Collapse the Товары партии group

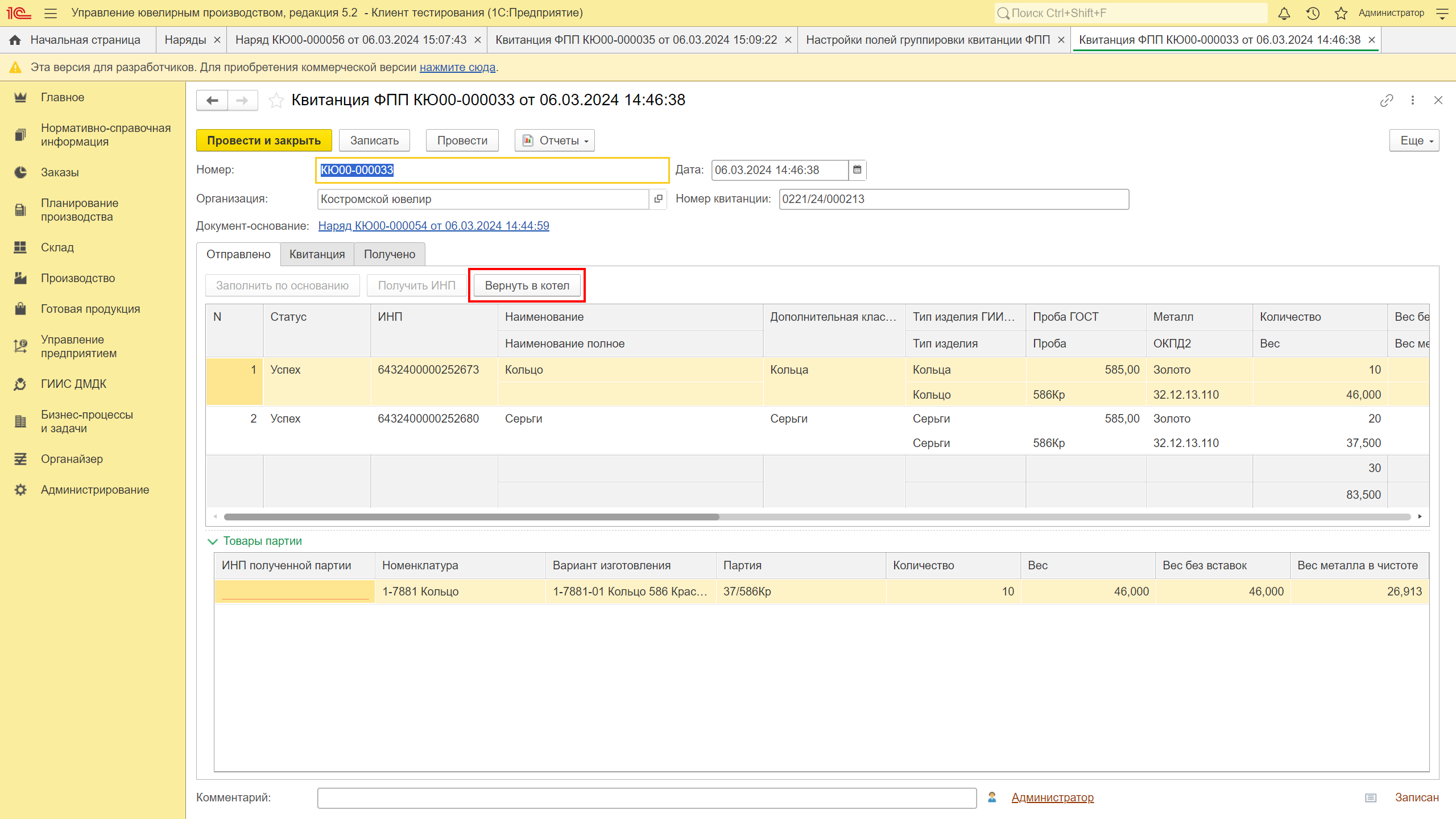(213, 541)
